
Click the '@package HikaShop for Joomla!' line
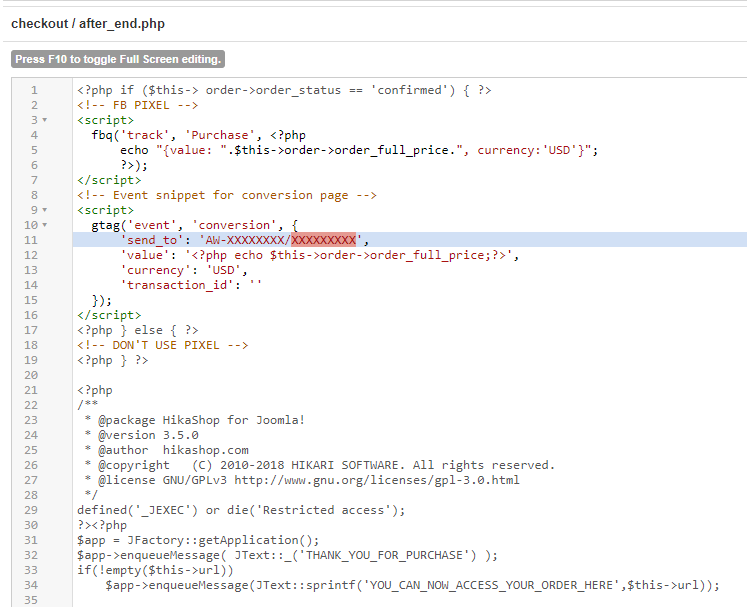coord(194,420)
